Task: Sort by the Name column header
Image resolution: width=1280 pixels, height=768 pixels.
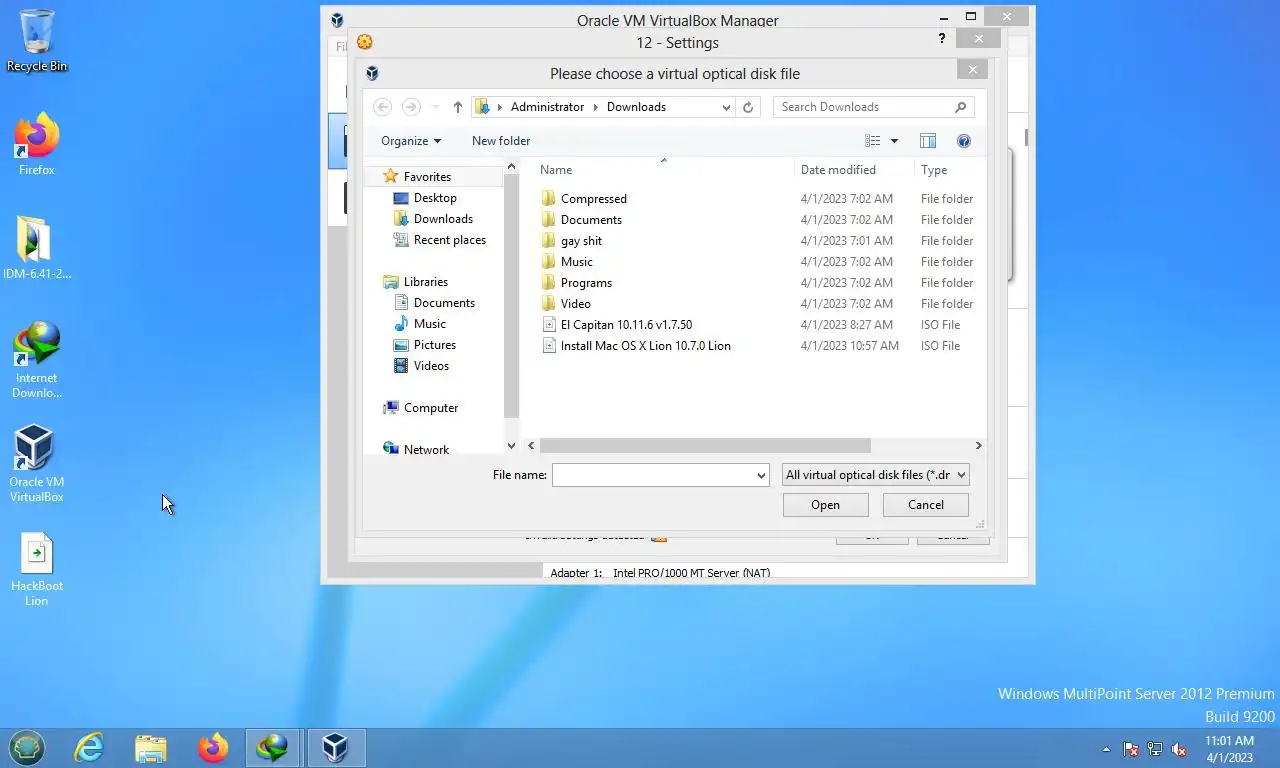Action: (556, 170)
